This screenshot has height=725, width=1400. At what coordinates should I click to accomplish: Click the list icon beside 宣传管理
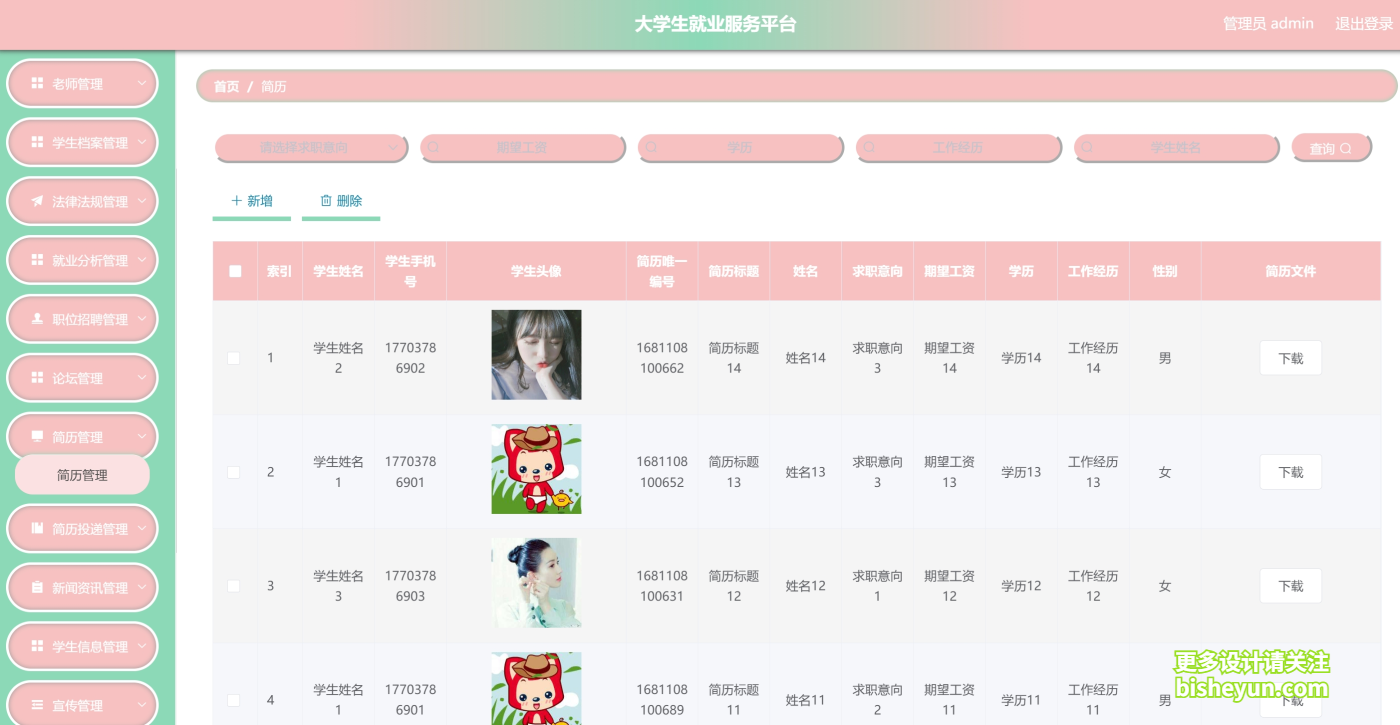pos(37,705)
